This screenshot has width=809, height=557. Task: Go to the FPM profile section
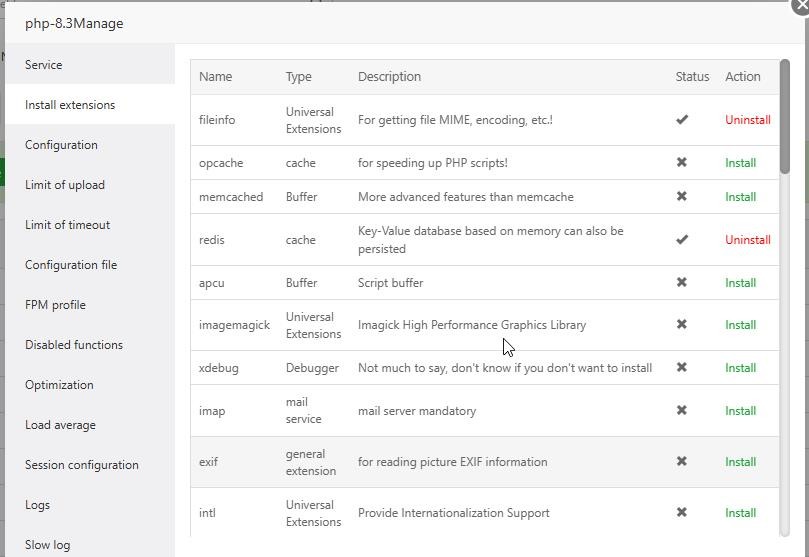[x=55, y=305]
